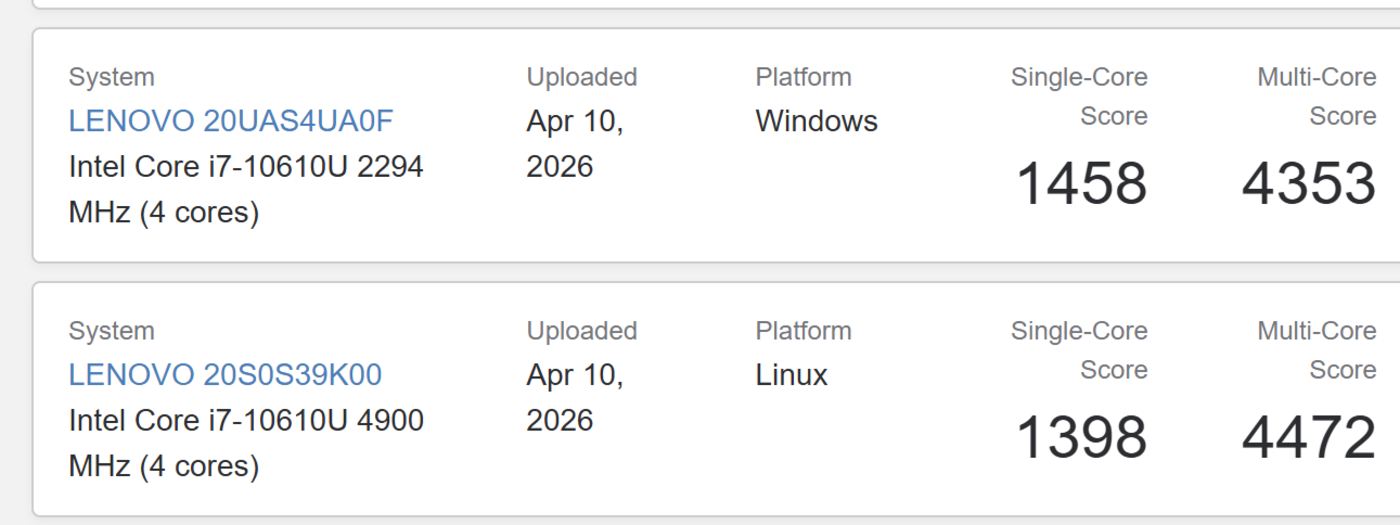Click the multi-core score 4472
The image size is (1400, 525).
[x=1309, y=438]
